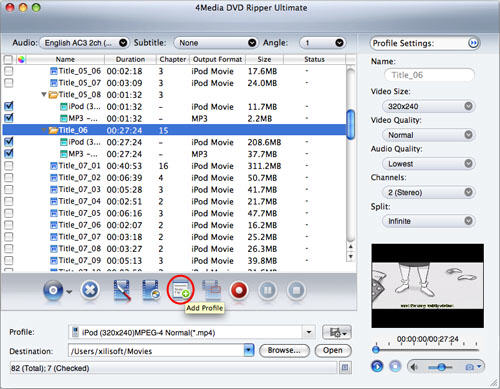
Task: Open the Split dropdown
Action: pyautogui.click(x=429, y=221)
